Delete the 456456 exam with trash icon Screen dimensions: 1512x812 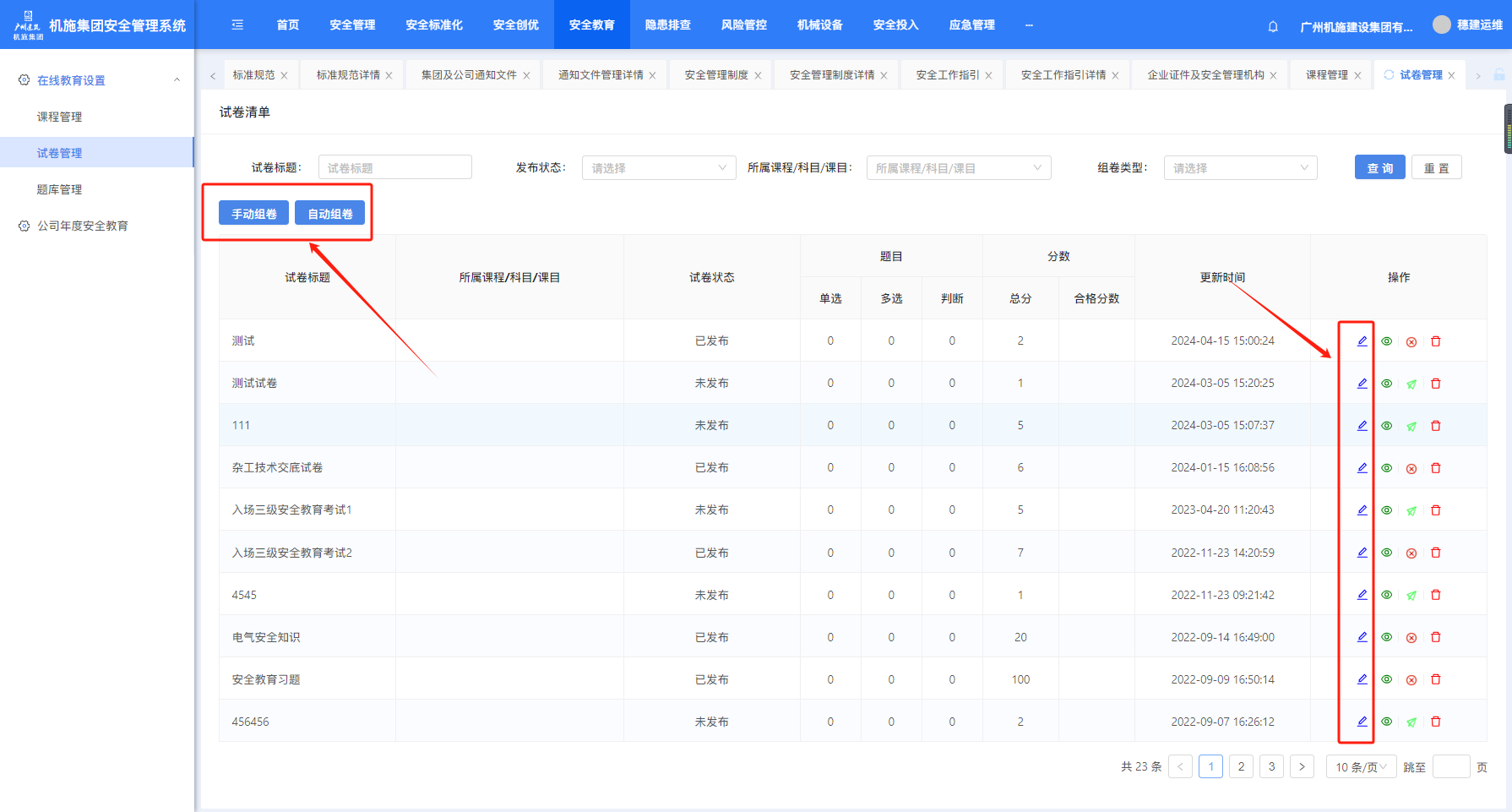pos(1435,722)
